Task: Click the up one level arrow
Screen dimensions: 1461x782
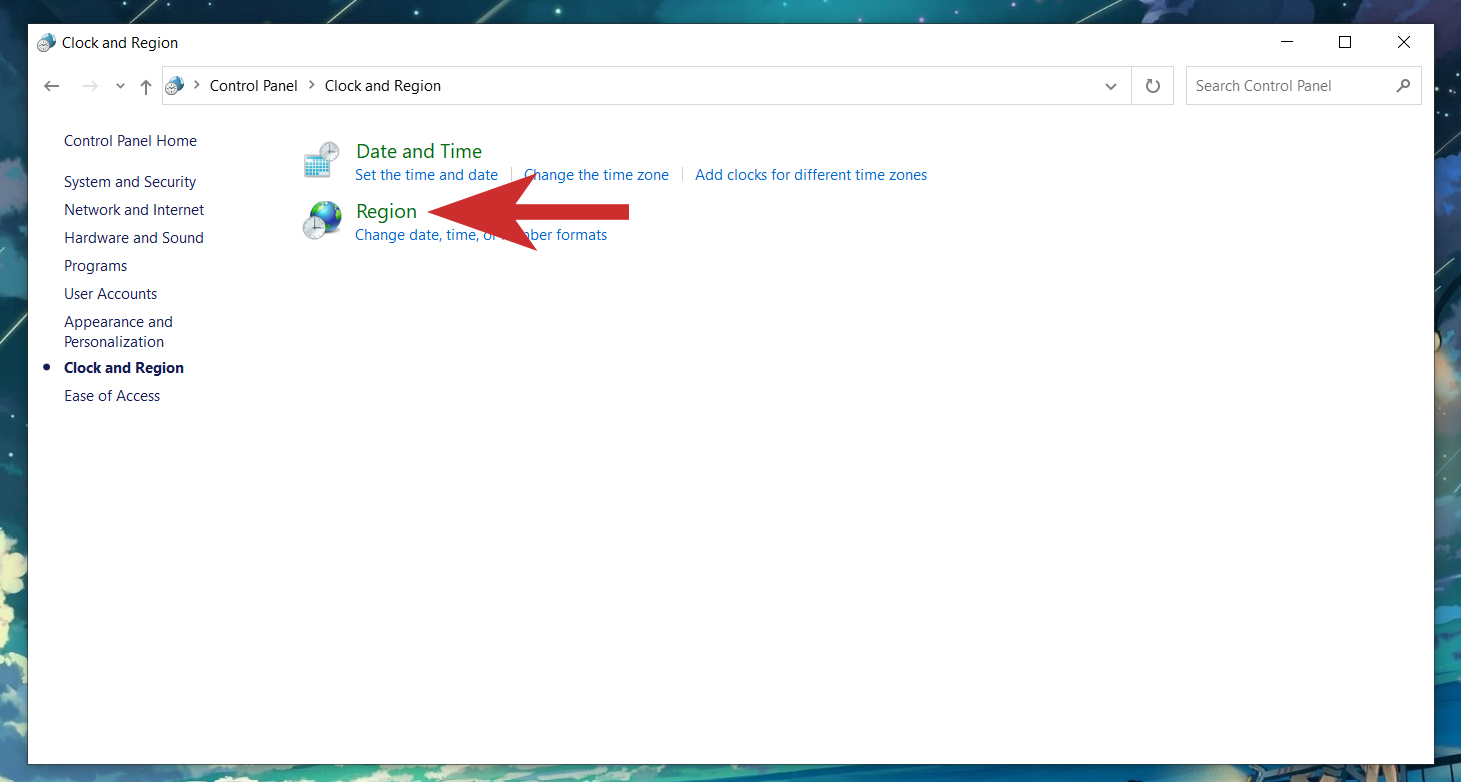Action: coord(146,86)
